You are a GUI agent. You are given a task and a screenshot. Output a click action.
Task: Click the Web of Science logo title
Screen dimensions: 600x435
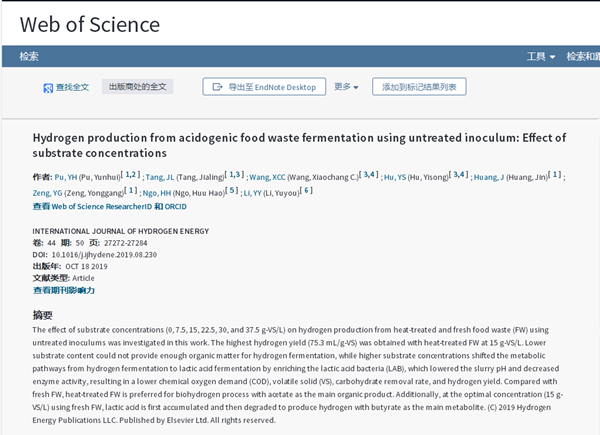point(90,24)
